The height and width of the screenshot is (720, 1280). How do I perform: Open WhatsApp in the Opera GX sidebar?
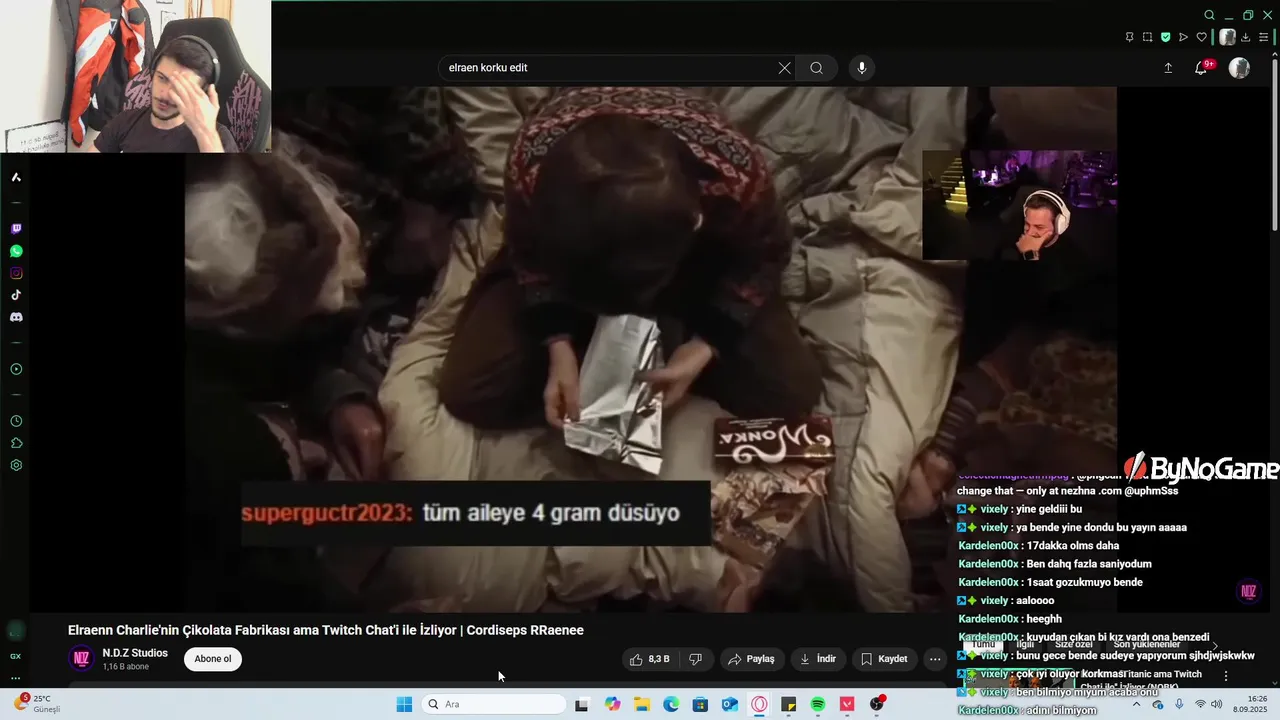click(x=16, y=251)
